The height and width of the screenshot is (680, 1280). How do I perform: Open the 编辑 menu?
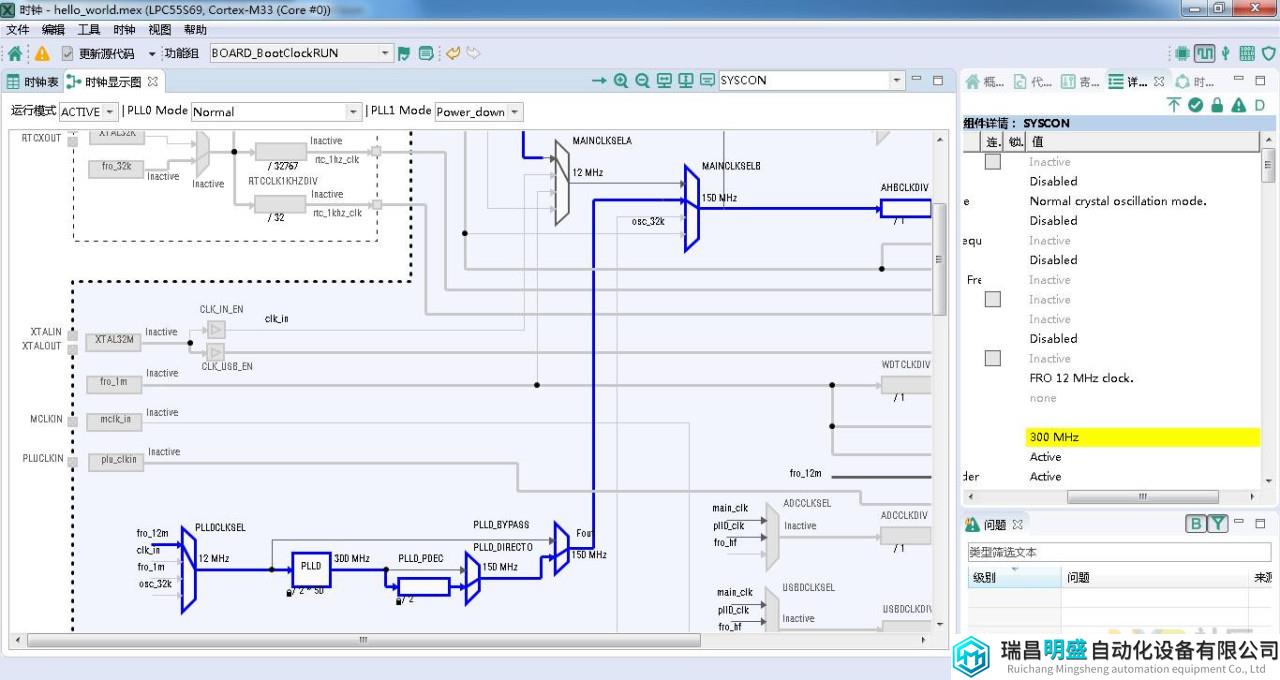pos(53,30)
